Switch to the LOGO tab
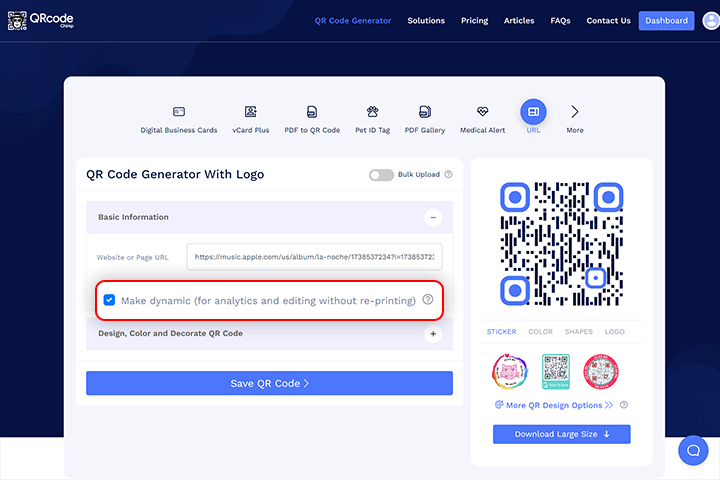The width and height of the screenshot is (720, 480). click(x=614, y=332)
